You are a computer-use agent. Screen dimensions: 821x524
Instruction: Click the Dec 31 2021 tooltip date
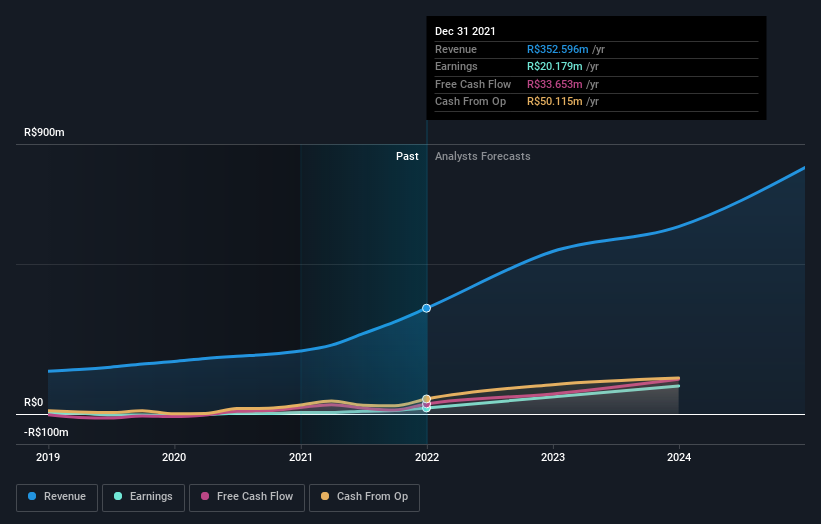pyautogui.click(x=465, y=31)
